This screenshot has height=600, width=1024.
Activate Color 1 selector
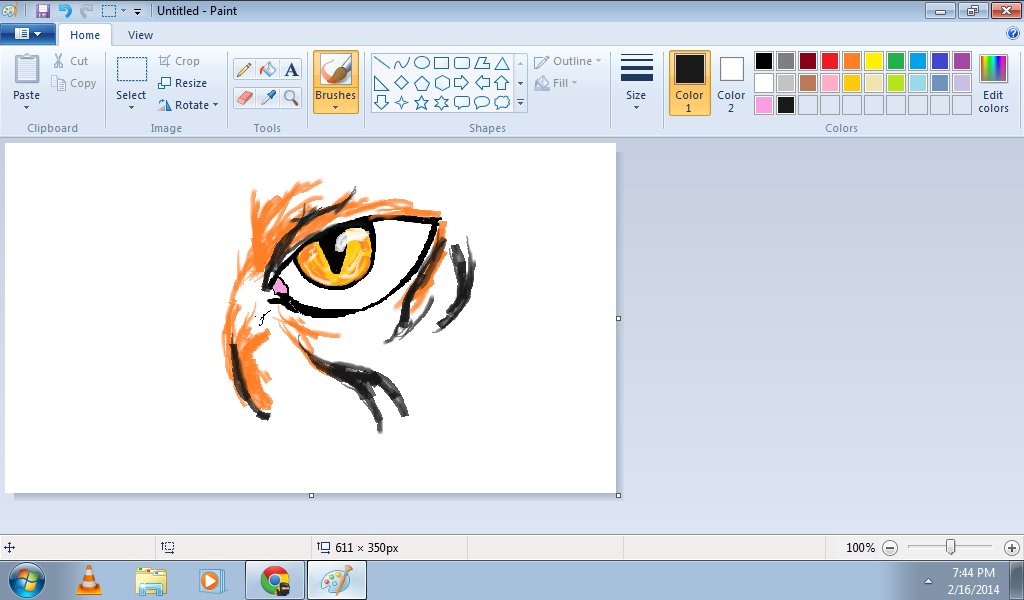click(x=689, y=83)
